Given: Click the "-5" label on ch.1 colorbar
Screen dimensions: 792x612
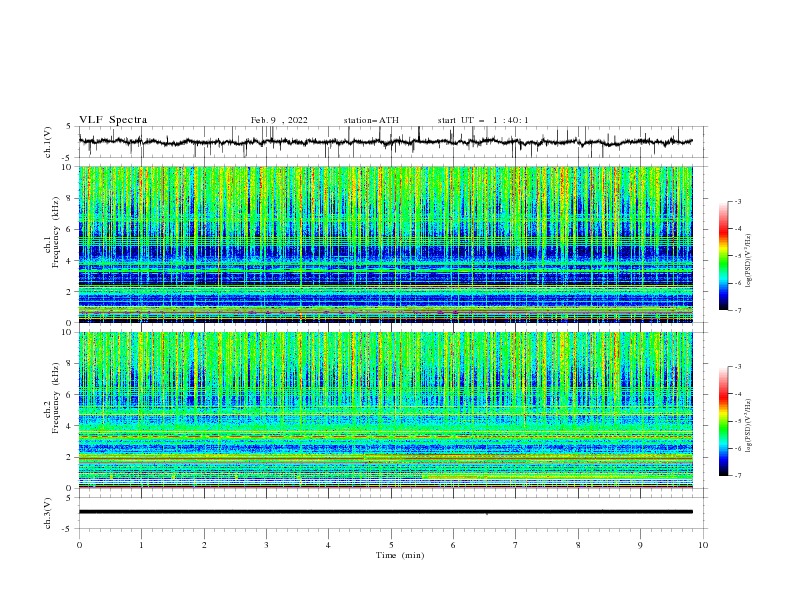Looking at the screenshot, I should point(738,256).
